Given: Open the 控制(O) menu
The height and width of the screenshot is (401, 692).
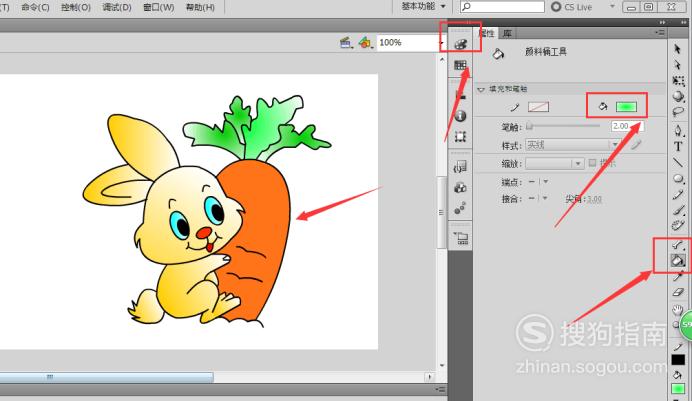Looking at the screenshot, I should coord(75,7).
